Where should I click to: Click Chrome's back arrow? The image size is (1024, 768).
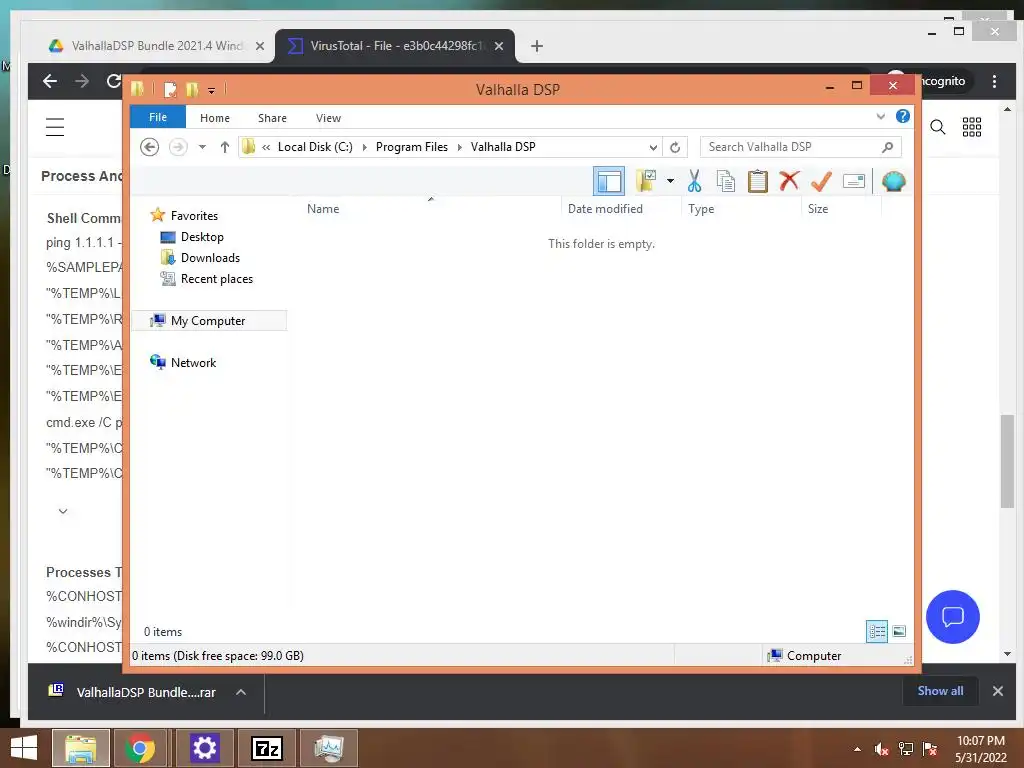point(50,81)
